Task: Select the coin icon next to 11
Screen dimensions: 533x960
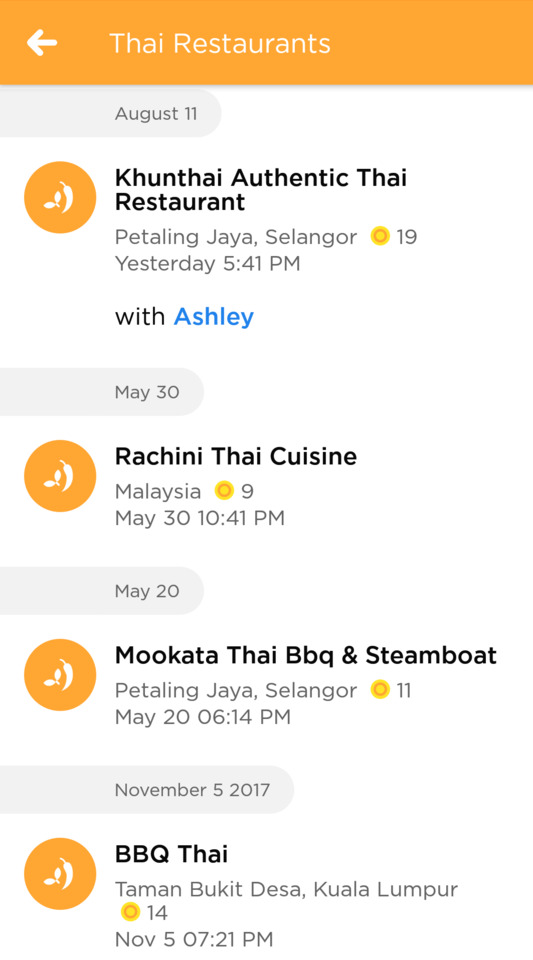Action: click(x=380, y=689)
